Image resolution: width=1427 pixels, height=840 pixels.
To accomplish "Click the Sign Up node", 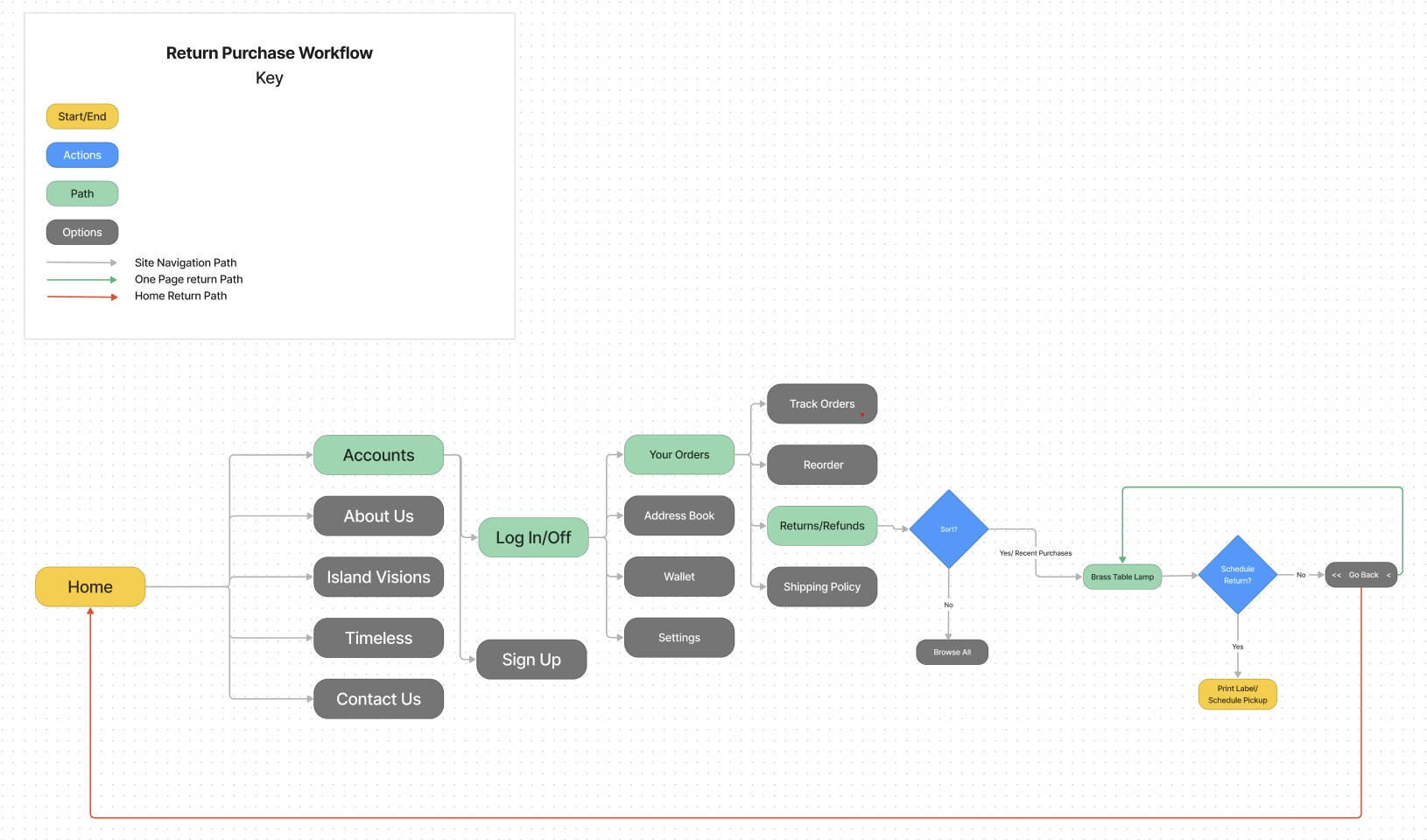I will point(531,659).
